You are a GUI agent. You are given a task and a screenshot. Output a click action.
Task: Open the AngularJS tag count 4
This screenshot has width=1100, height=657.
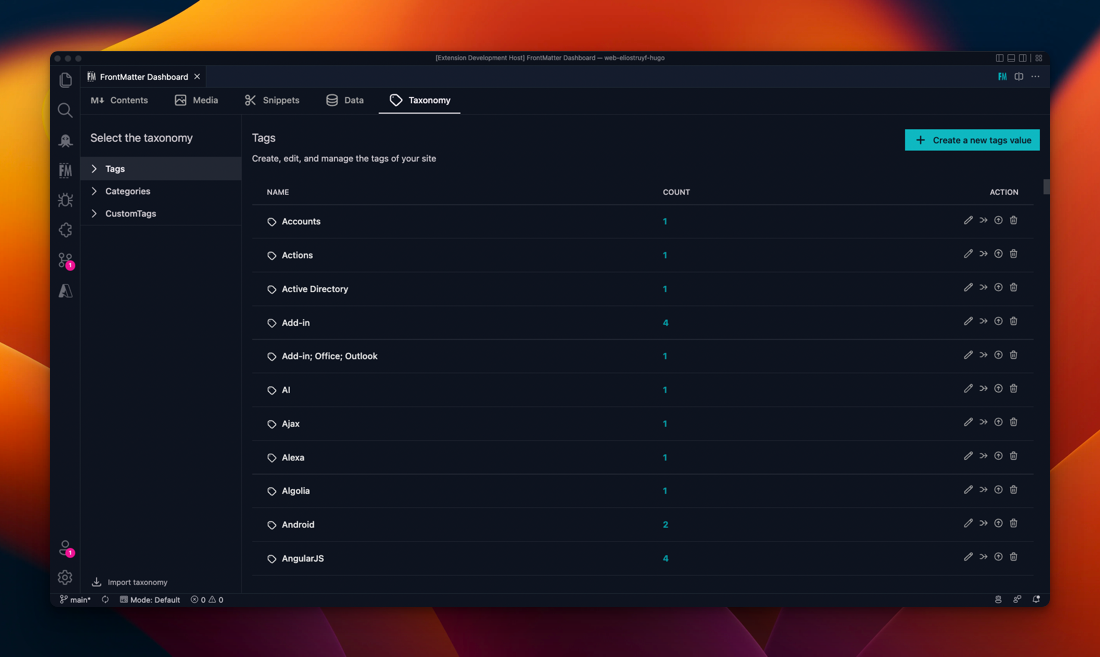(665, 558)
